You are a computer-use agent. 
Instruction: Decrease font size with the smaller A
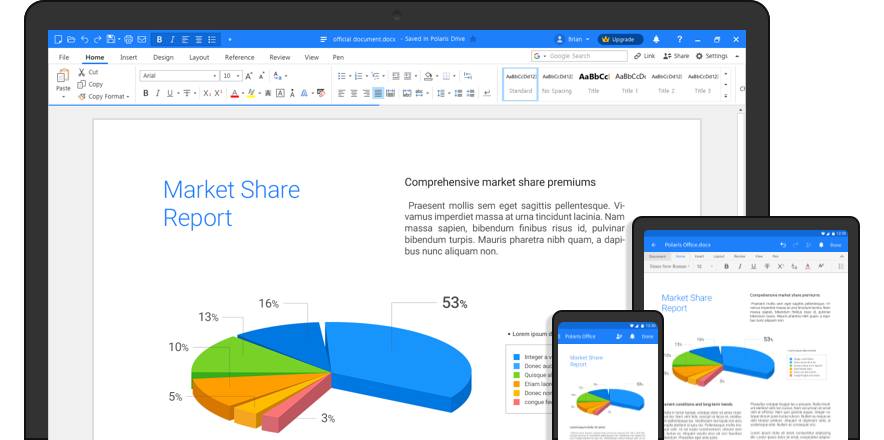[x=262, y=76]
